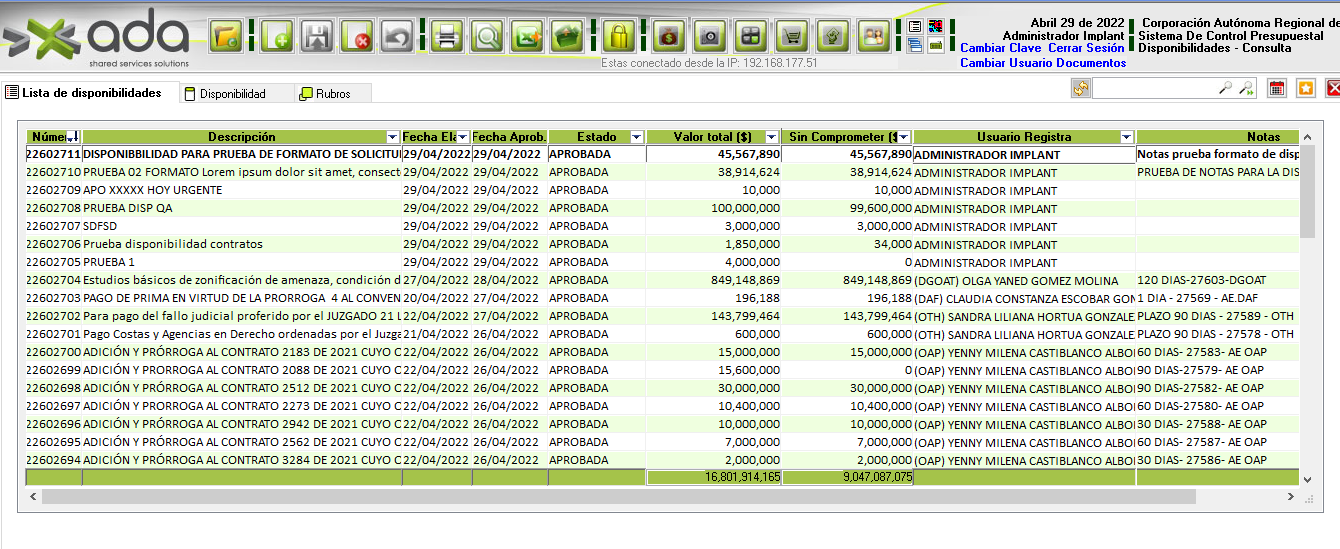Click the Cerrar Sesión link

[x=1086, y=48]
